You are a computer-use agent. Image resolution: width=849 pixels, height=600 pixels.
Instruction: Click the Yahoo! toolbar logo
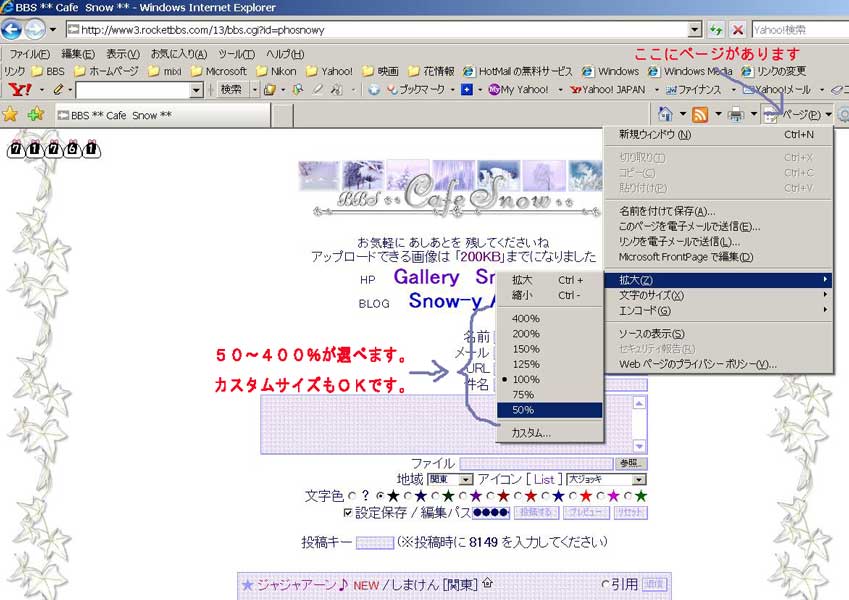18,90
